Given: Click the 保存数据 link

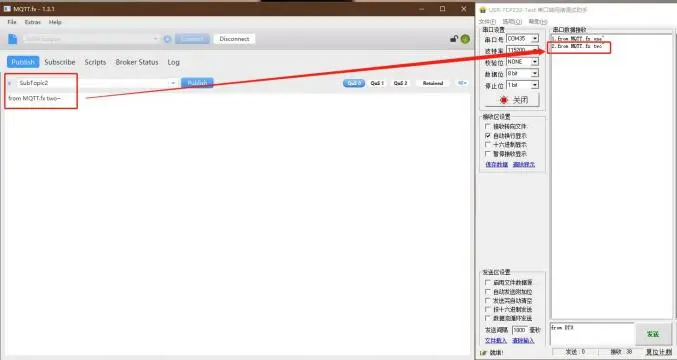Looking at the screenshot, I should [497, 164].
